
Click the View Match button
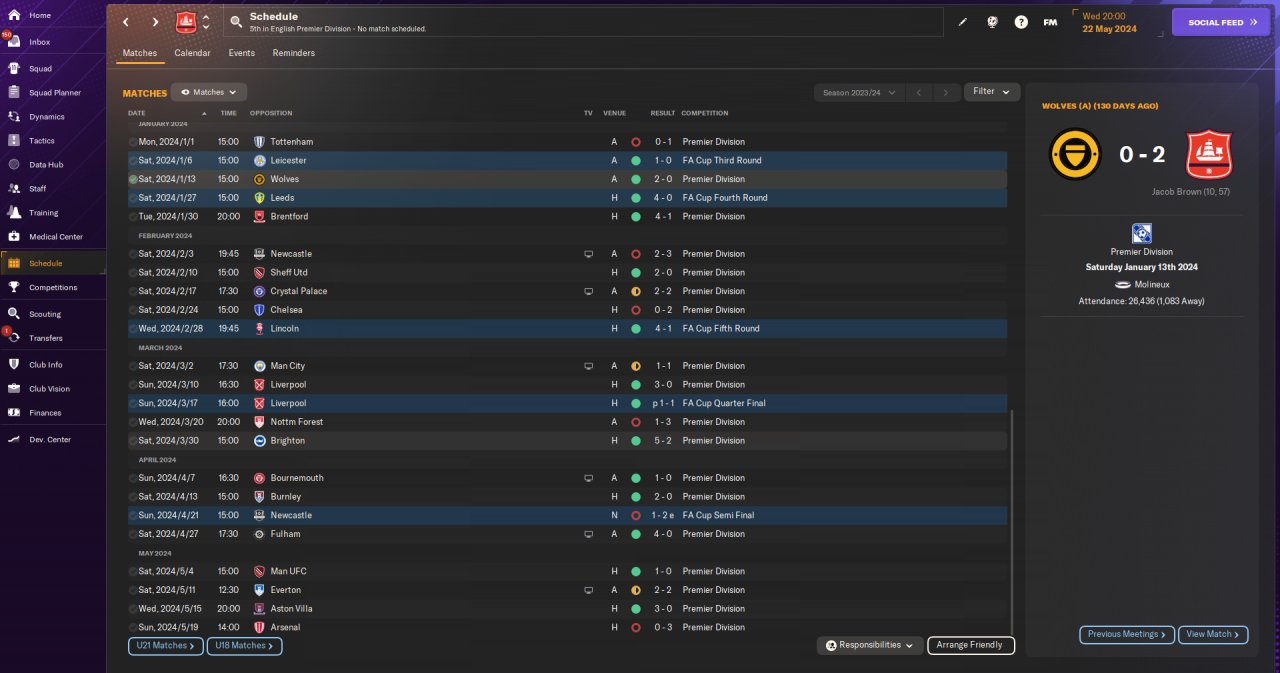point(1213,634)
